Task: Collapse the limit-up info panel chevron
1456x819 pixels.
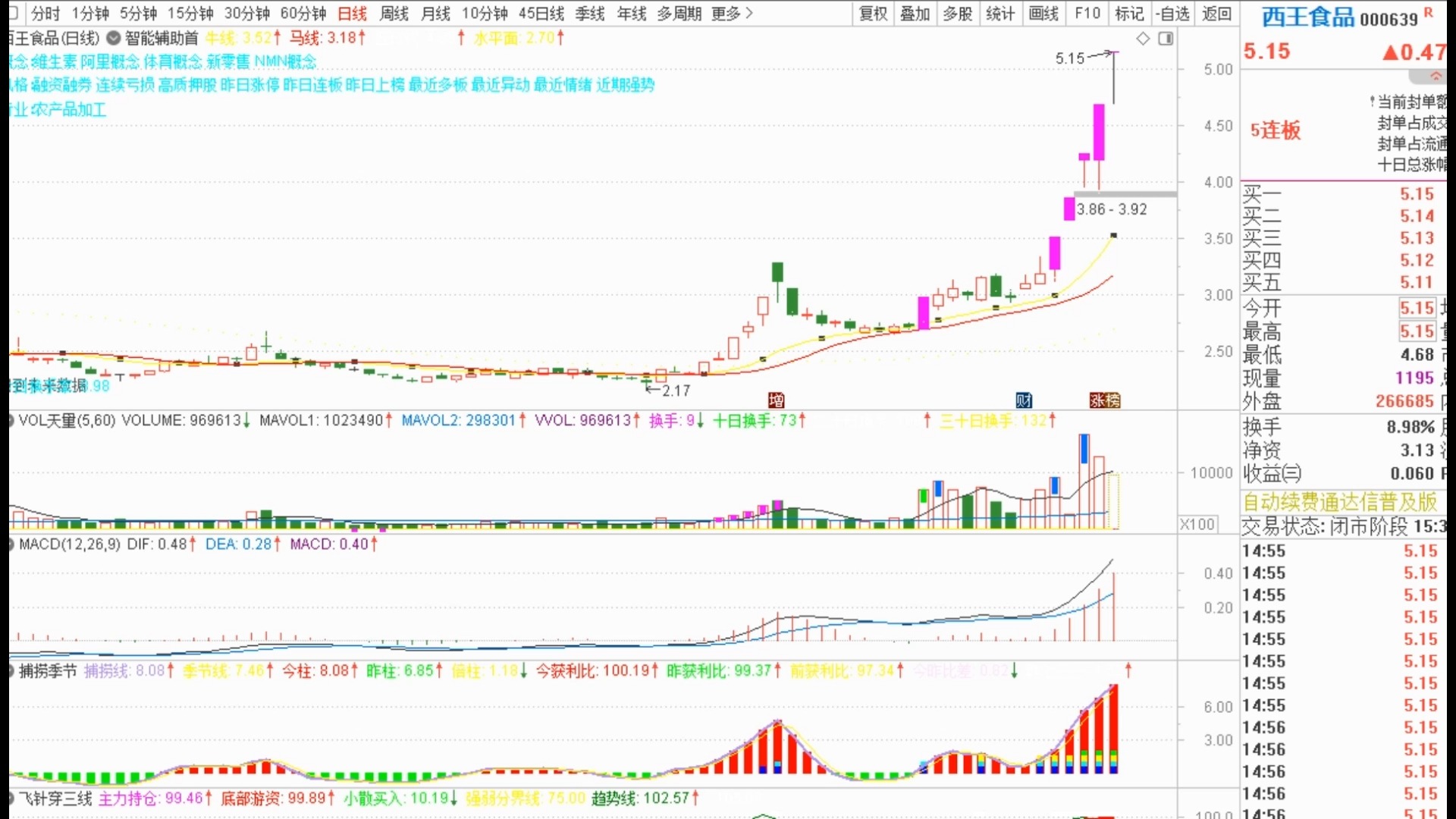Action: click(x=1435, y=77)
